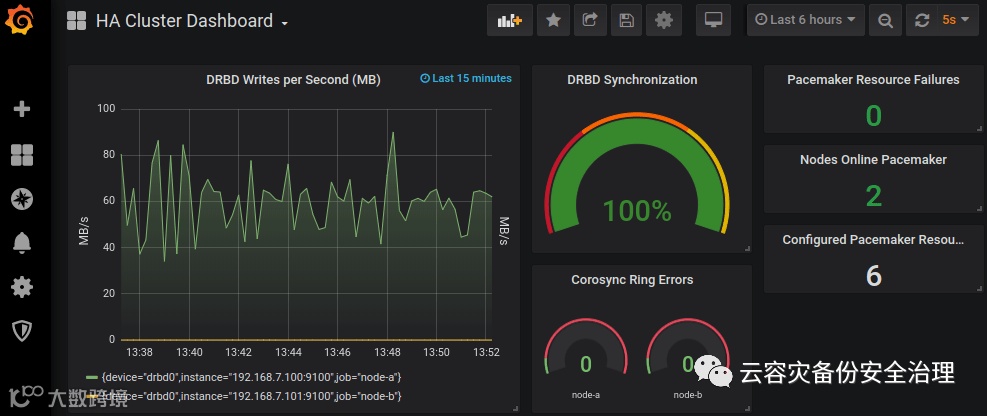Click the node-a legend color swatch

[x=91, y=378]
